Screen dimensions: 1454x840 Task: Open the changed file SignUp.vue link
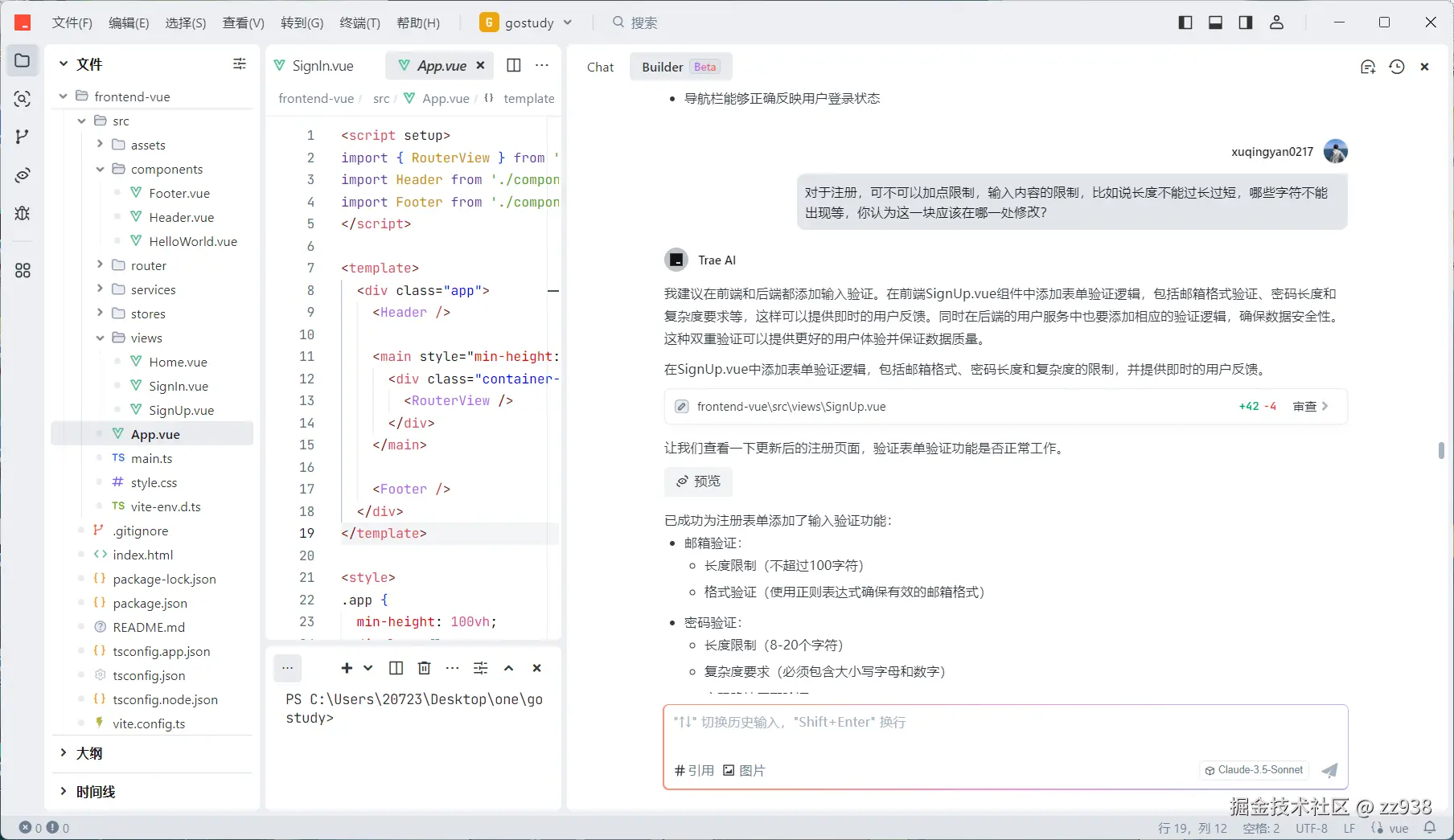791,407
